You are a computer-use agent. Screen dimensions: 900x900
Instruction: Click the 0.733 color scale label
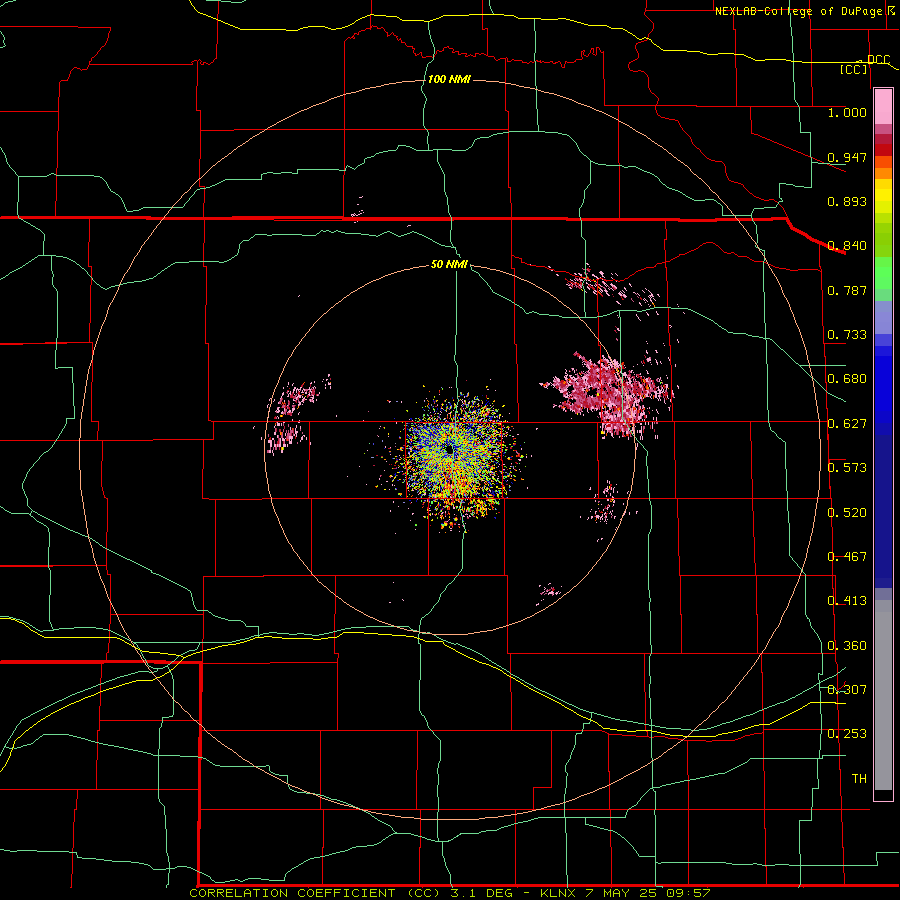(847, 335)
